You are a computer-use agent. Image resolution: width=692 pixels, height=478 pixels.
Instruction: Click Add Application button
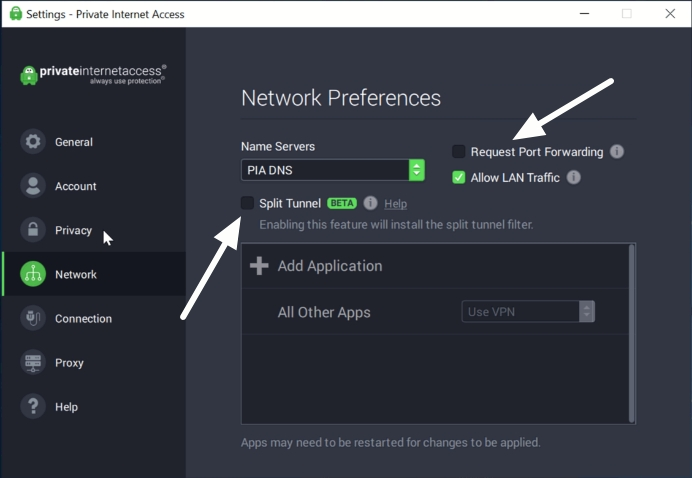(316, 266)
